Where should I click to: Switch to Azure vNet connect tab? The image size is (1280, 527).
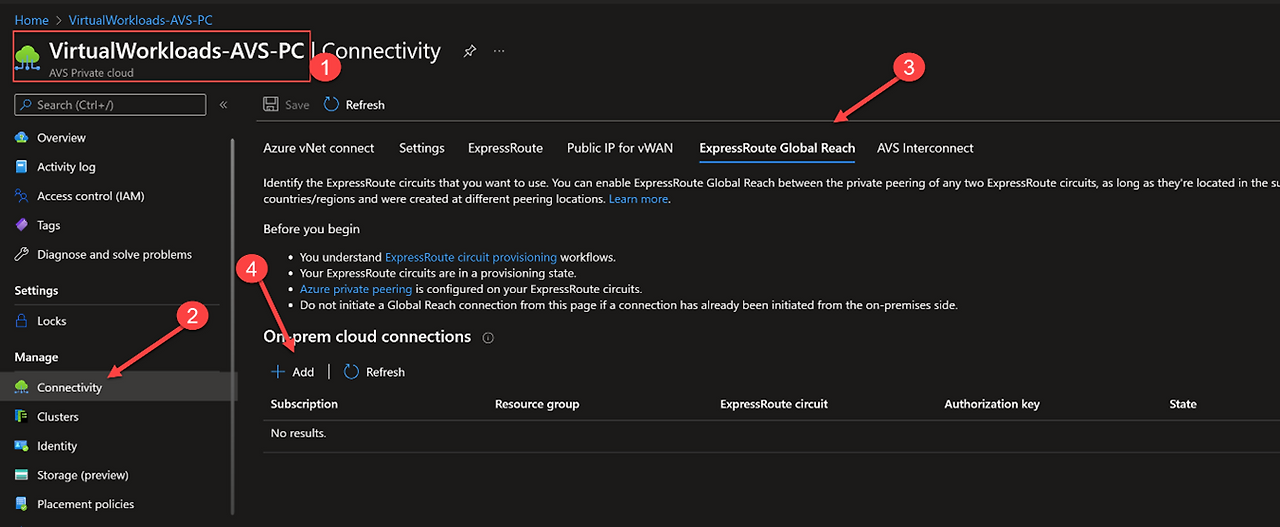pyautogui.click(x=319, y=148)
